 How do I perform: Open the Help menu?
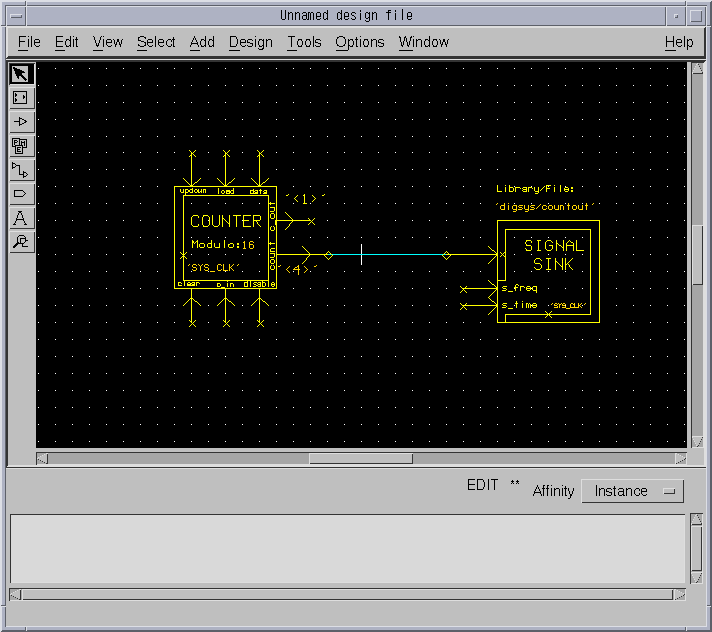coord(678,42)
